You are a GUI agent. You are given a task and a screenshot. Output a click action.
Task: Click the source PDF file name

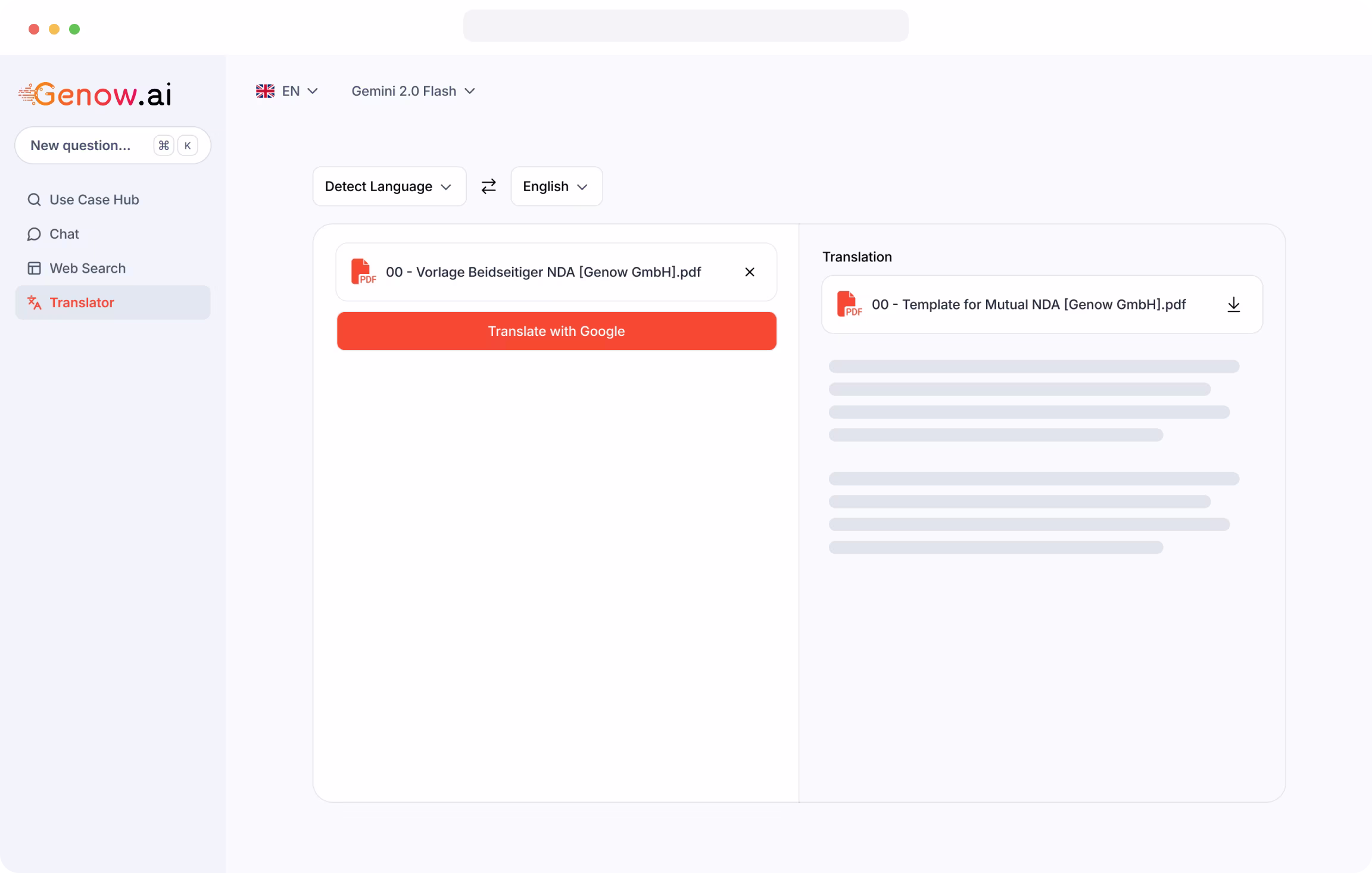[x=543, y=272]
